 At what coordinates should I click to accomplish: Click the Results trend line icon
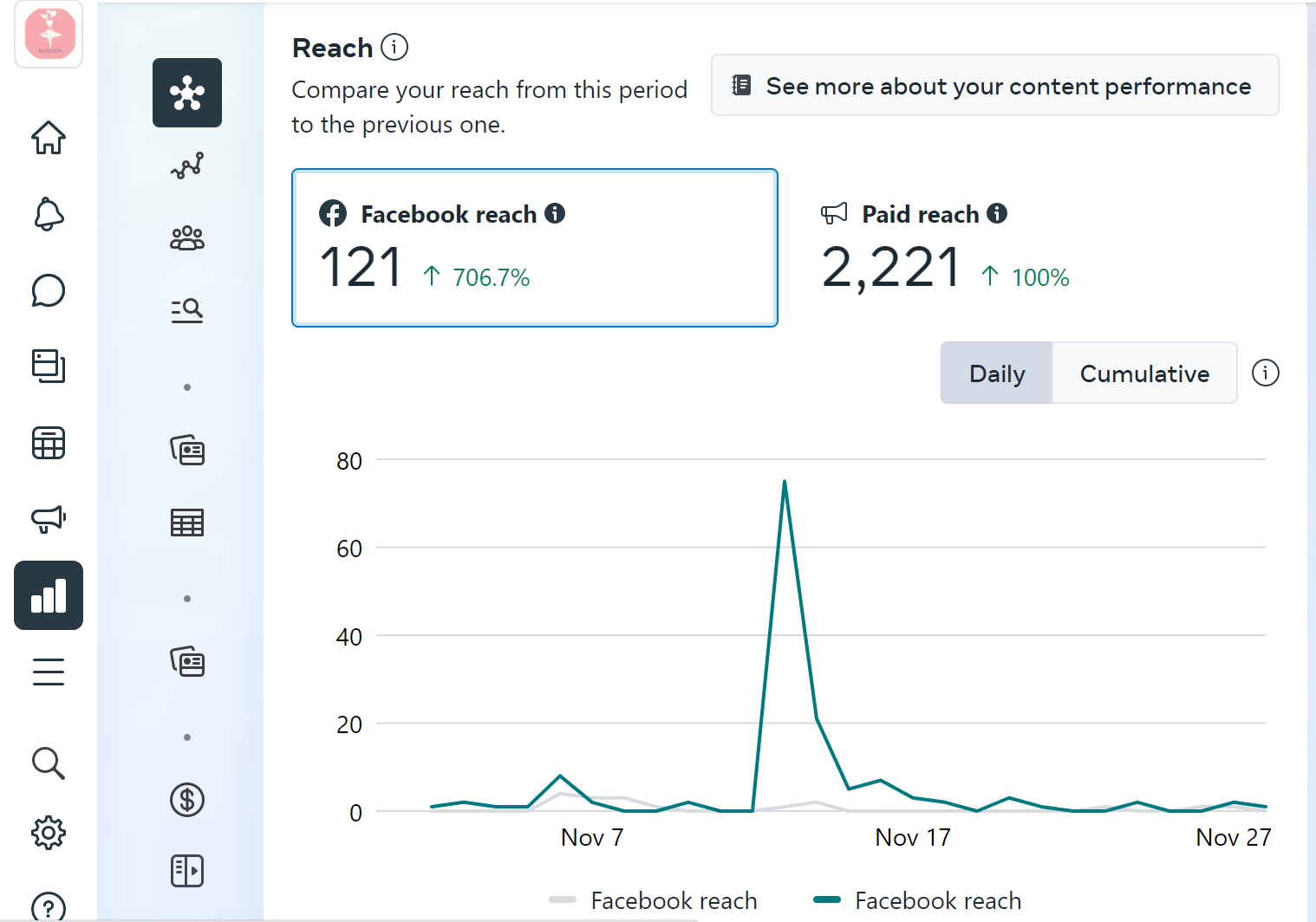[187, 166]
